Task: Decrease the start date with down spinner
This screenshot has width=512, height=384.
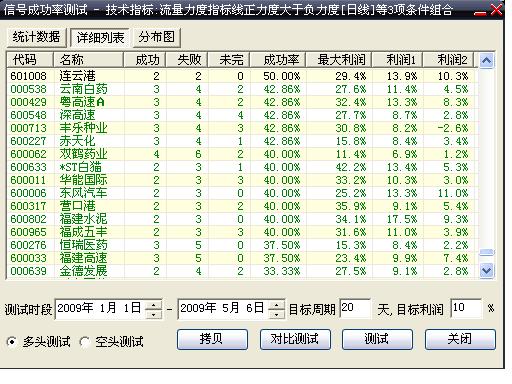Action: [154, 314]
